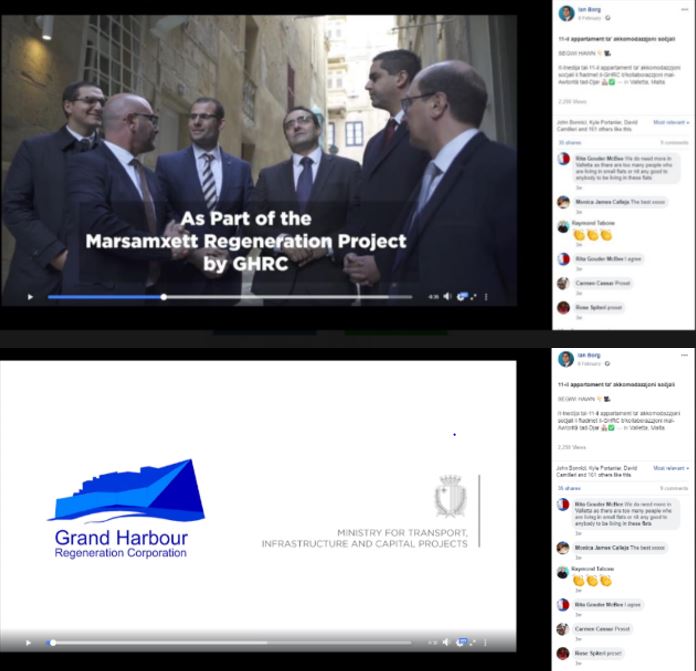This screenshot has width=696, height=671.
Task: Open HD quality settings on Marsamxett video
Action: [463, 296]
